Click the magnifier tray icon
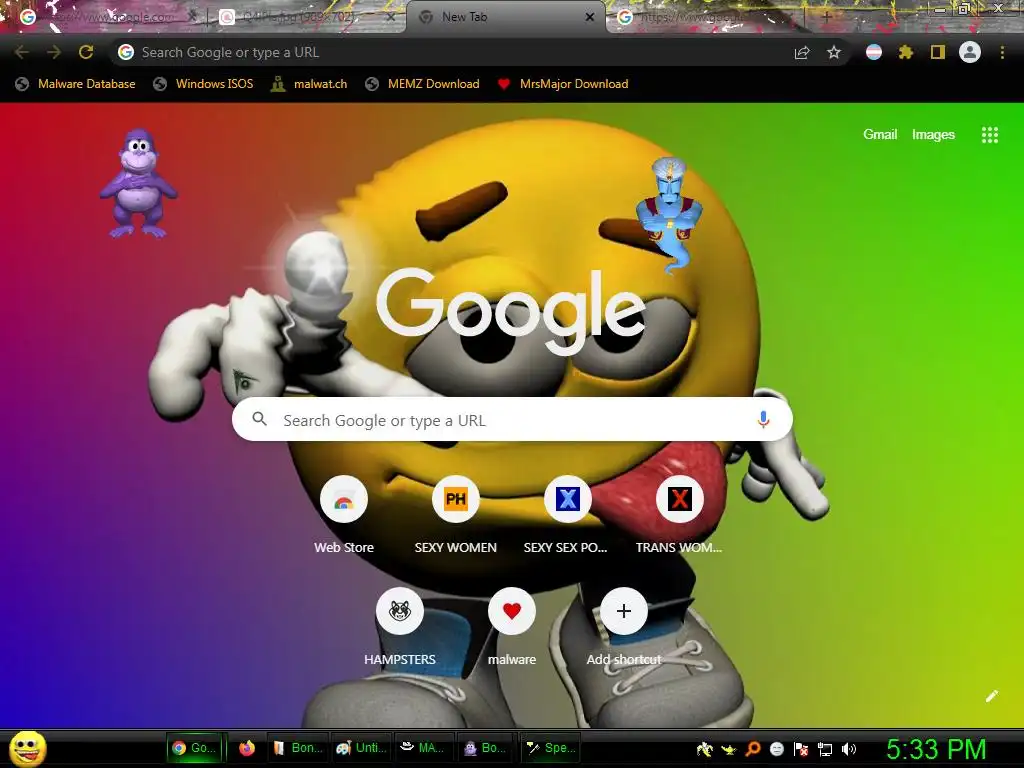The height and width of the screenshot is (768, 1024). point(753,749)
